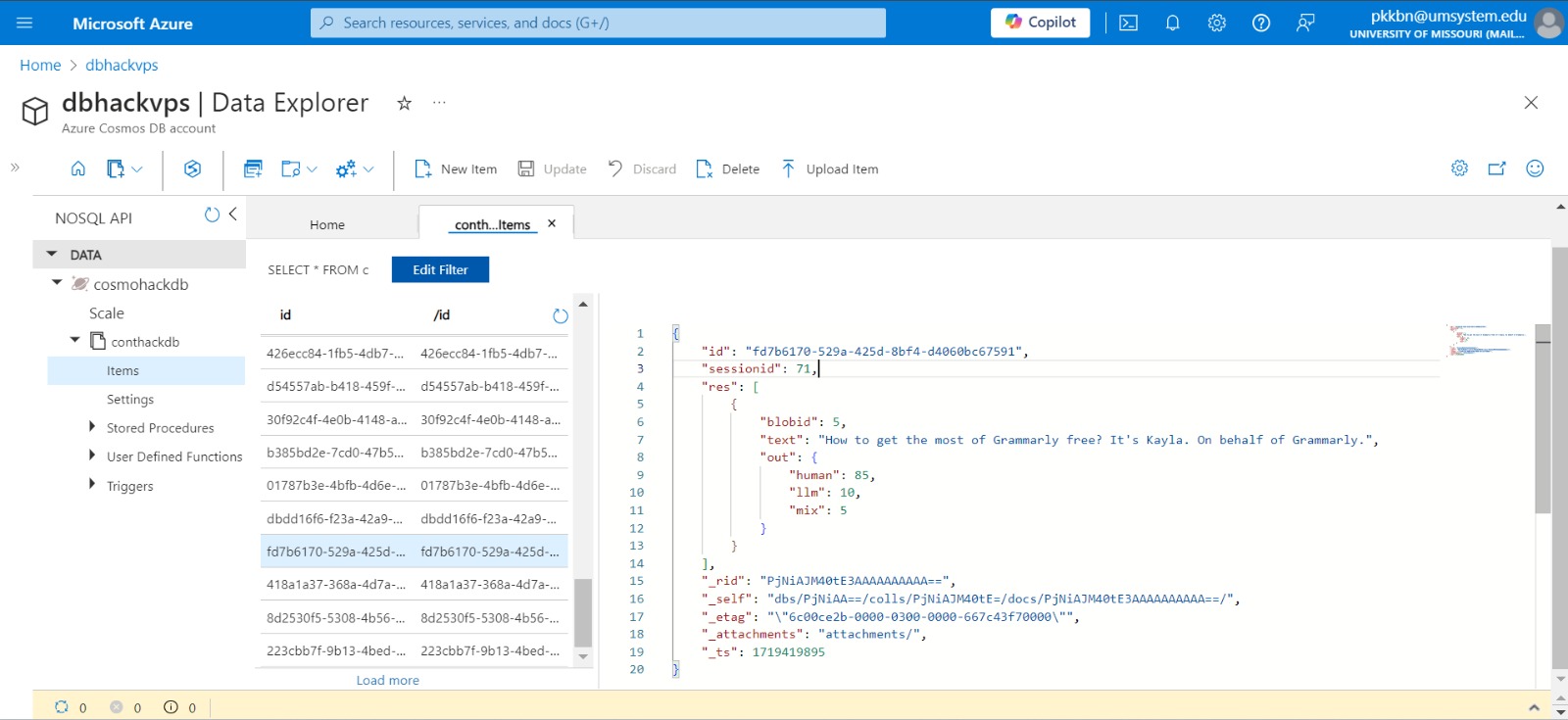The image size is (1568, 720).
Task: Select Scale under cosmohackdb
Action: click(x=107, y=313)
